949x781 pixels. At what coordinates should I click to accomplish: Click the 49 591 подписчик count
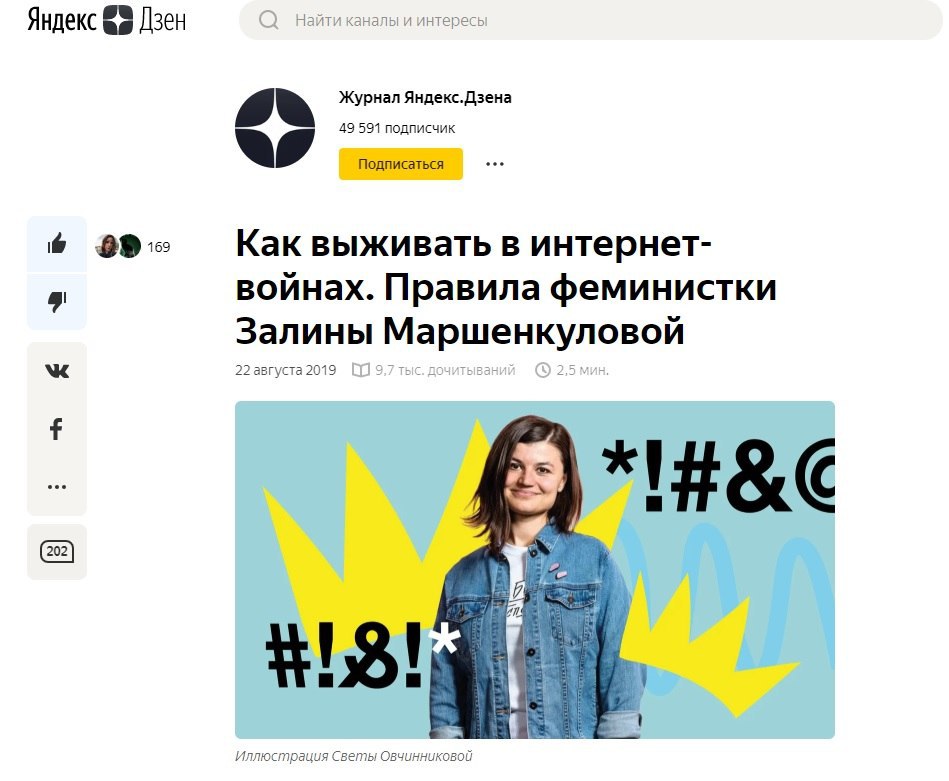tap(397, 128)
